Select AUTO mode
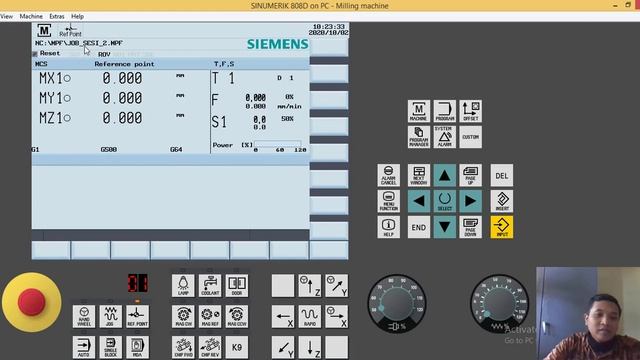The height and width of the screenshot is (360, 640). (x=84, y=347)
